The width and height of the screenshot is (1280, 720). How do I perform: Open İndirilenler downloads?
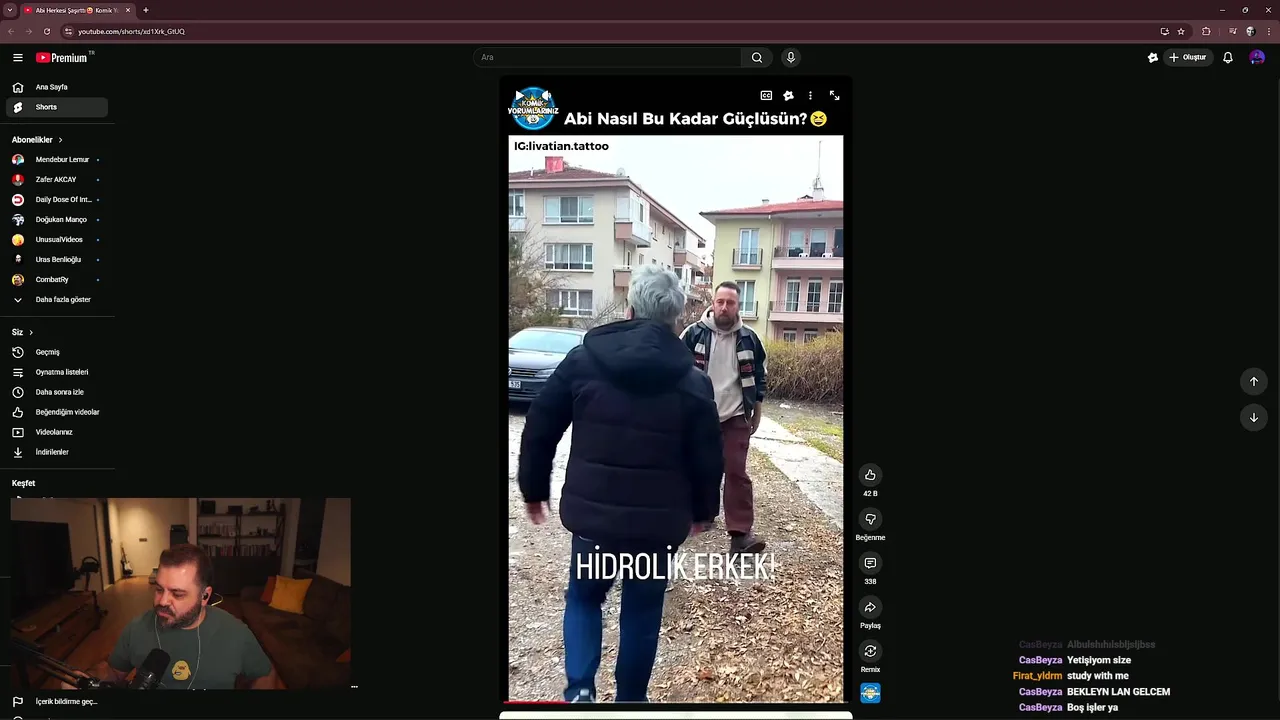tap(57, 452)
